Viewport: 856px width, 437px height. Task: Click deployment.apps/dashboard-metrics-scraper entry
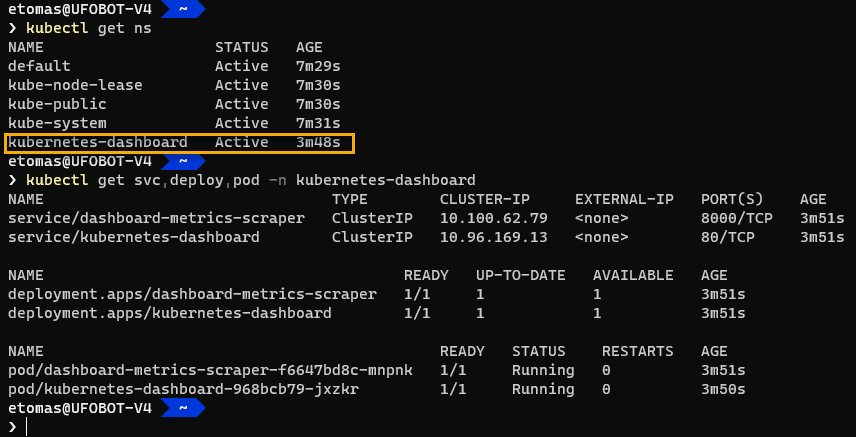click(192, 294)
